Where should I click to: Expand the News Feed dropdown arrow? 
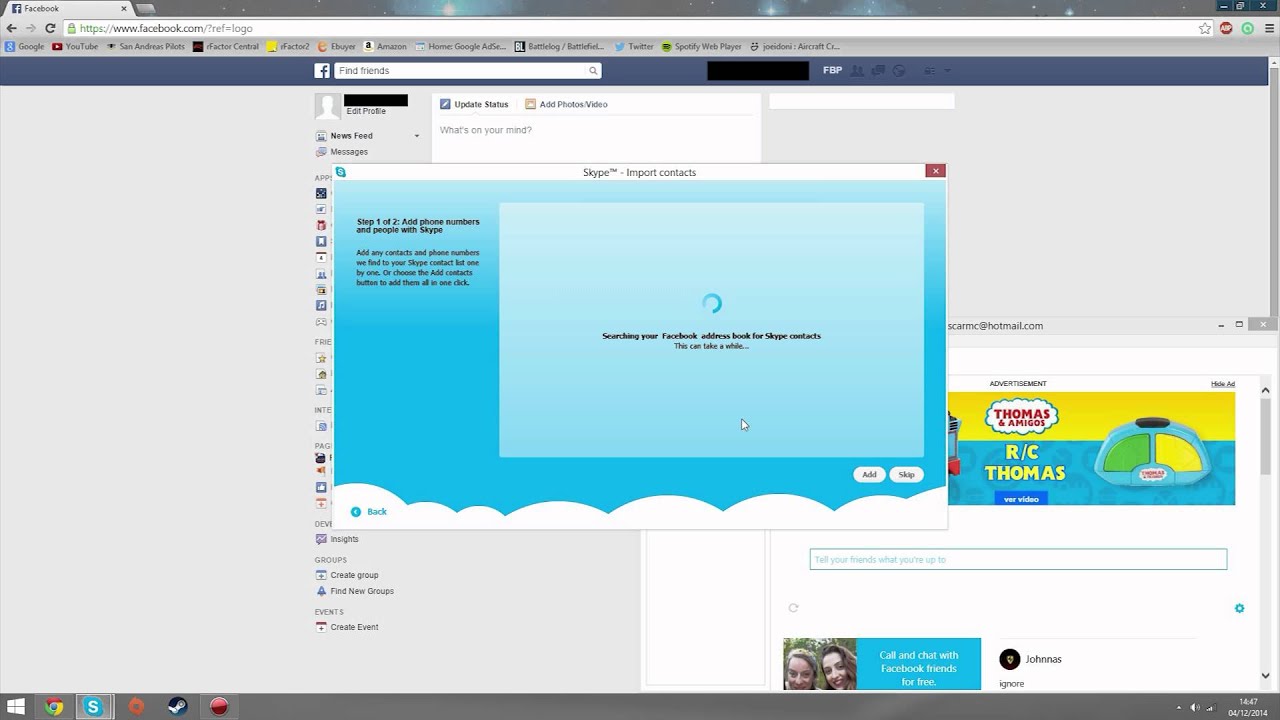[x=417, y=136]
